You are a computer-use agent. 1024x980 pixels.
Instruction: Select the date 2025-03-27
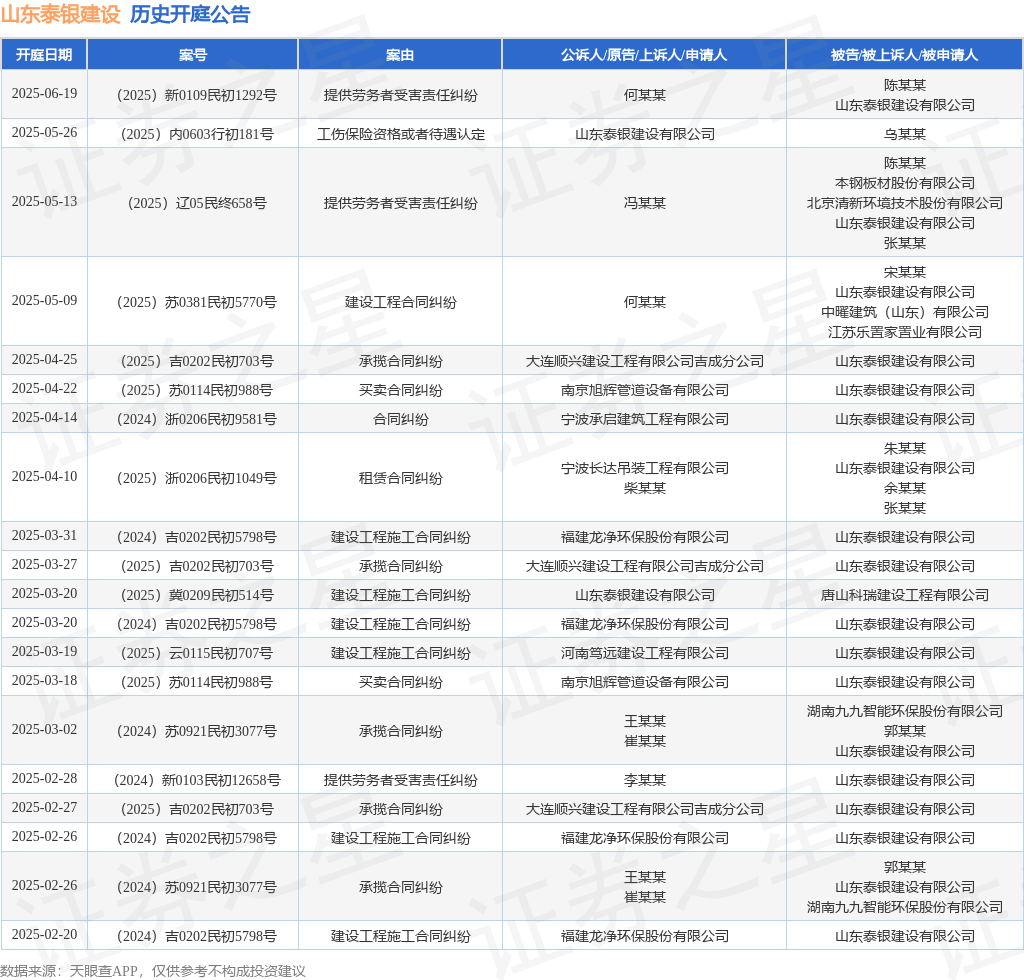pos(44,564)
